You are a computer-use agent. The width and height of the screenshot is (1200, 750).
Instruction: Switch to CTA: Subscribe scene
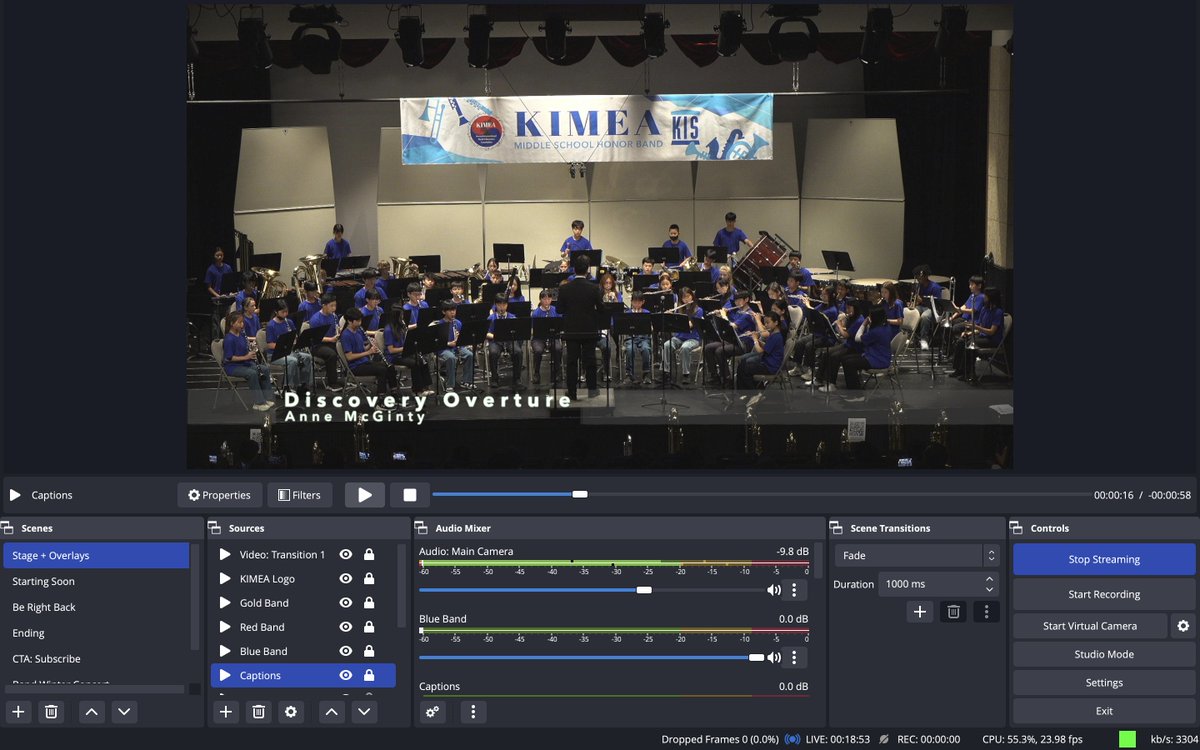pos(97,659)
